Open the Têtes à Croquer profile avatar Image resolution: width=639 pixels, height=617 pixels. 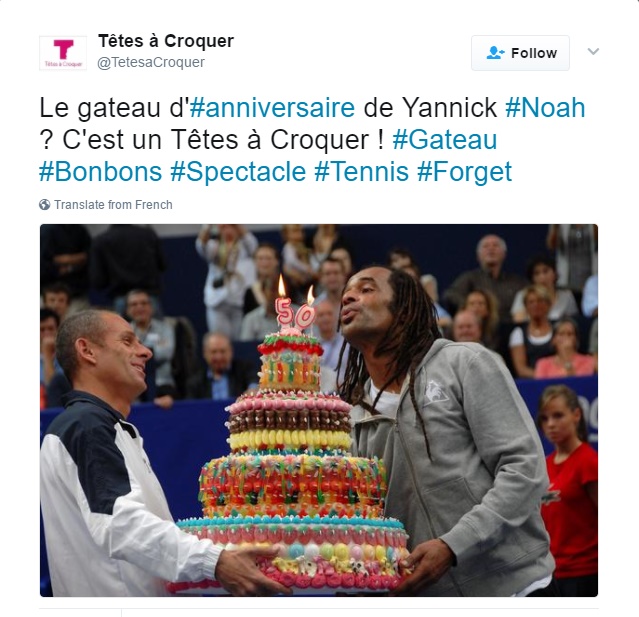point(63,53)
